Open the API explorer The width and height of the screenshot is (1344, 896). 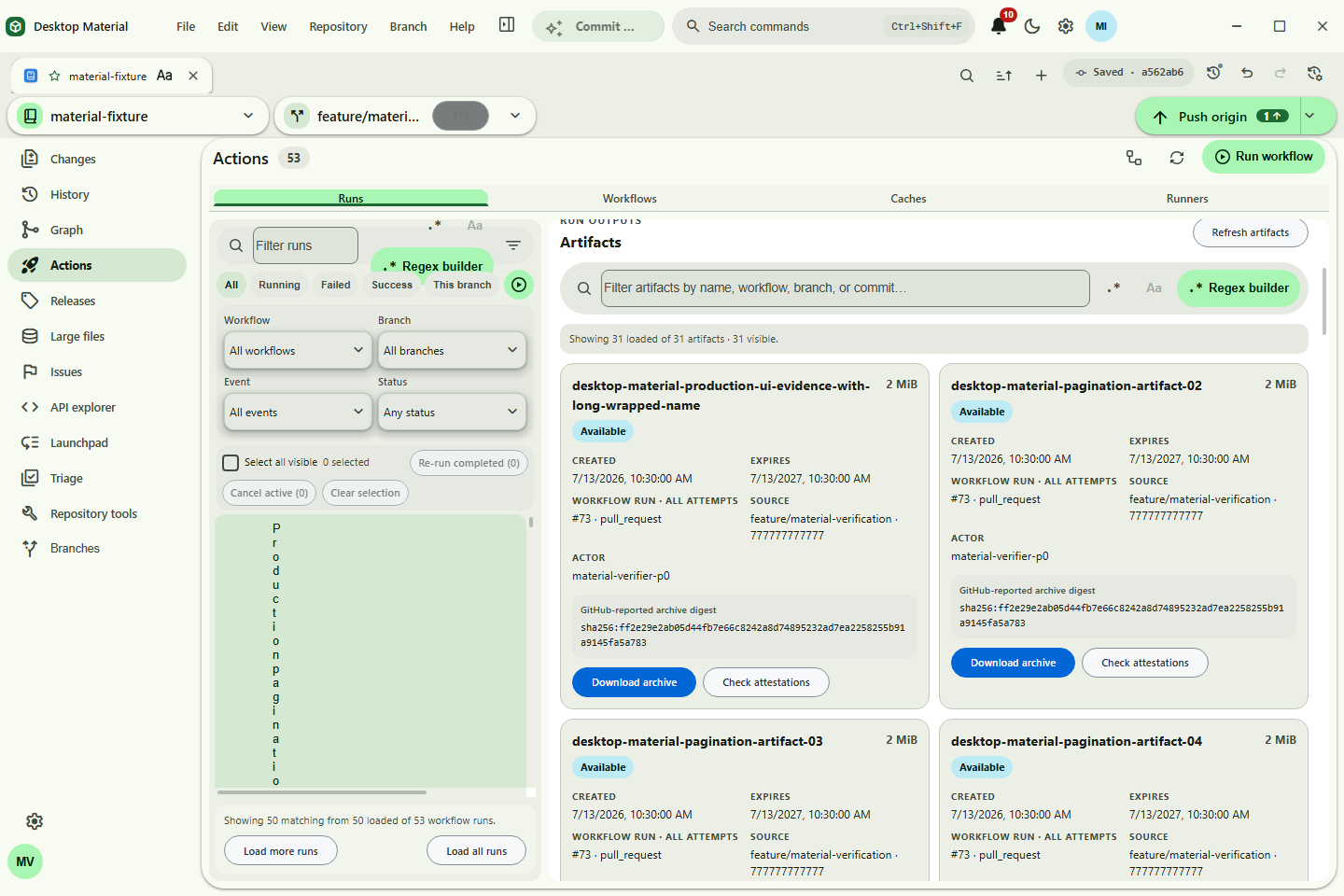pyautogui.click(x=97, y=407)
